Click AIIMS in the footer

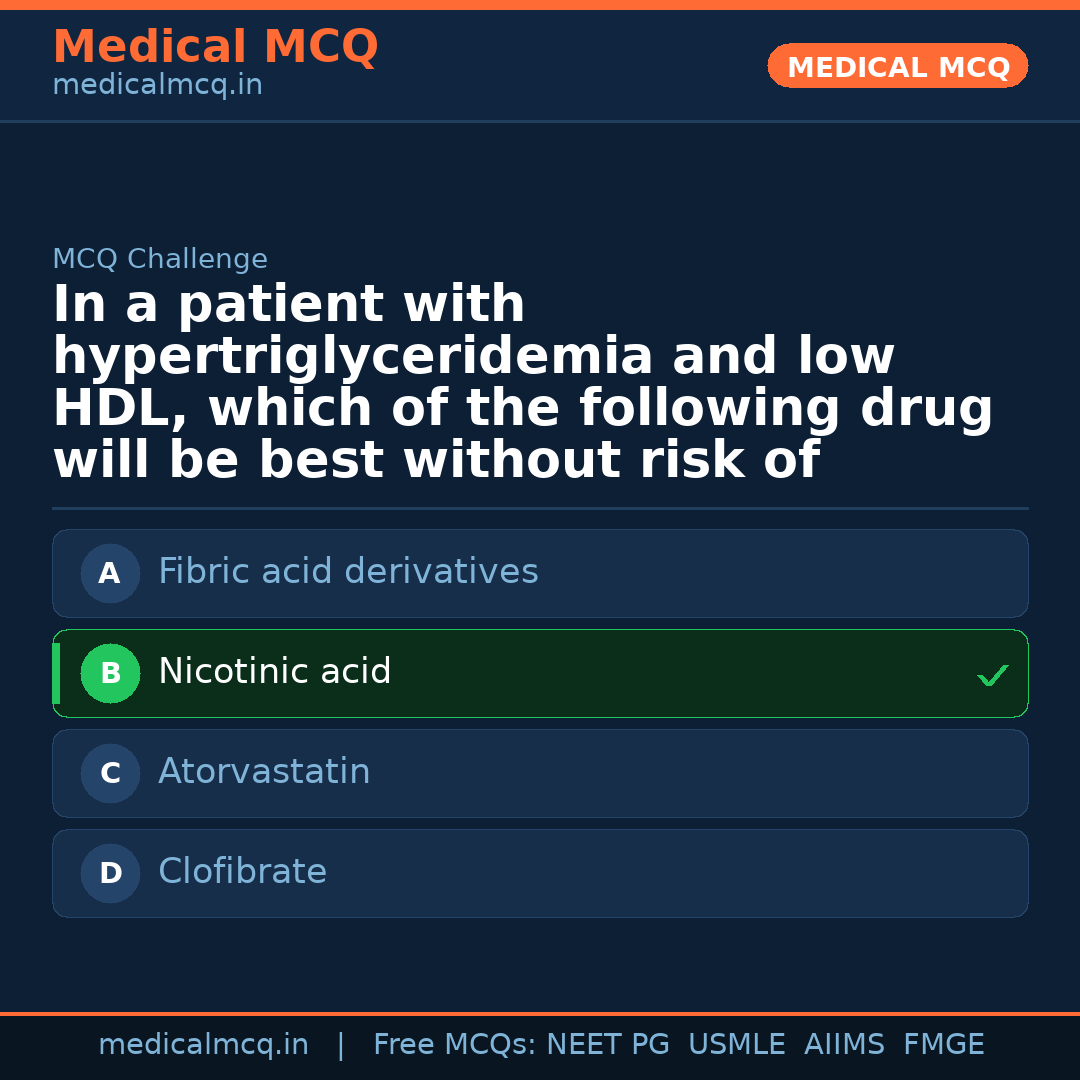click(x=844, y=1045)
